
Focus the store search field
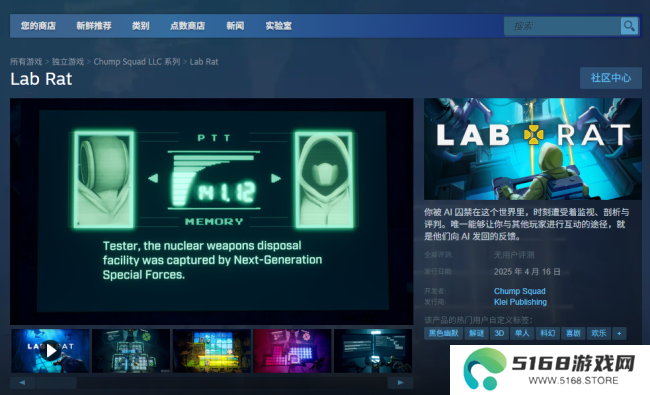[x=563, y=26]
